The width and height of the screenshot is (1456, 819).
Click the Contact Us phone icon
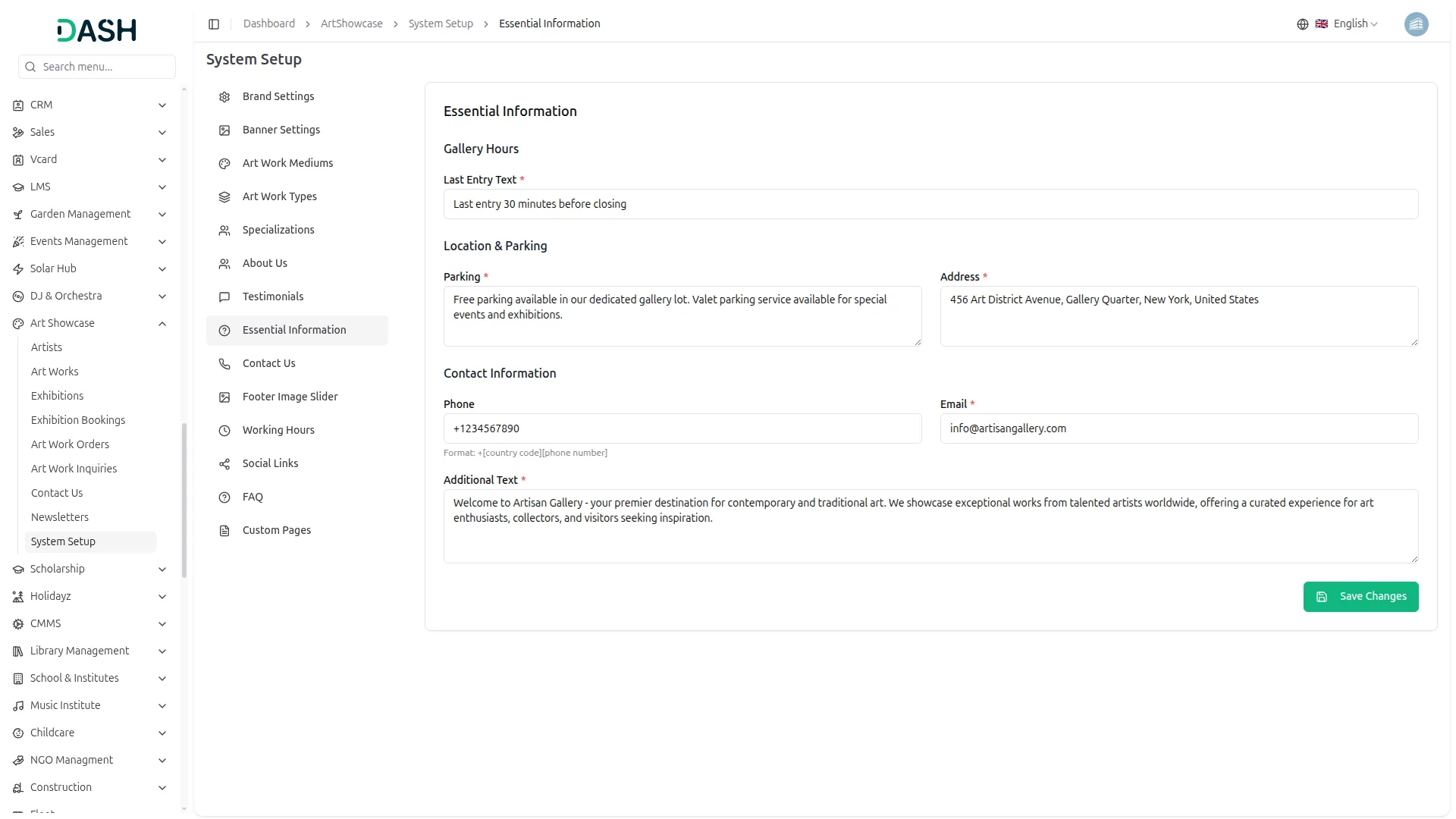coord(224,364)
